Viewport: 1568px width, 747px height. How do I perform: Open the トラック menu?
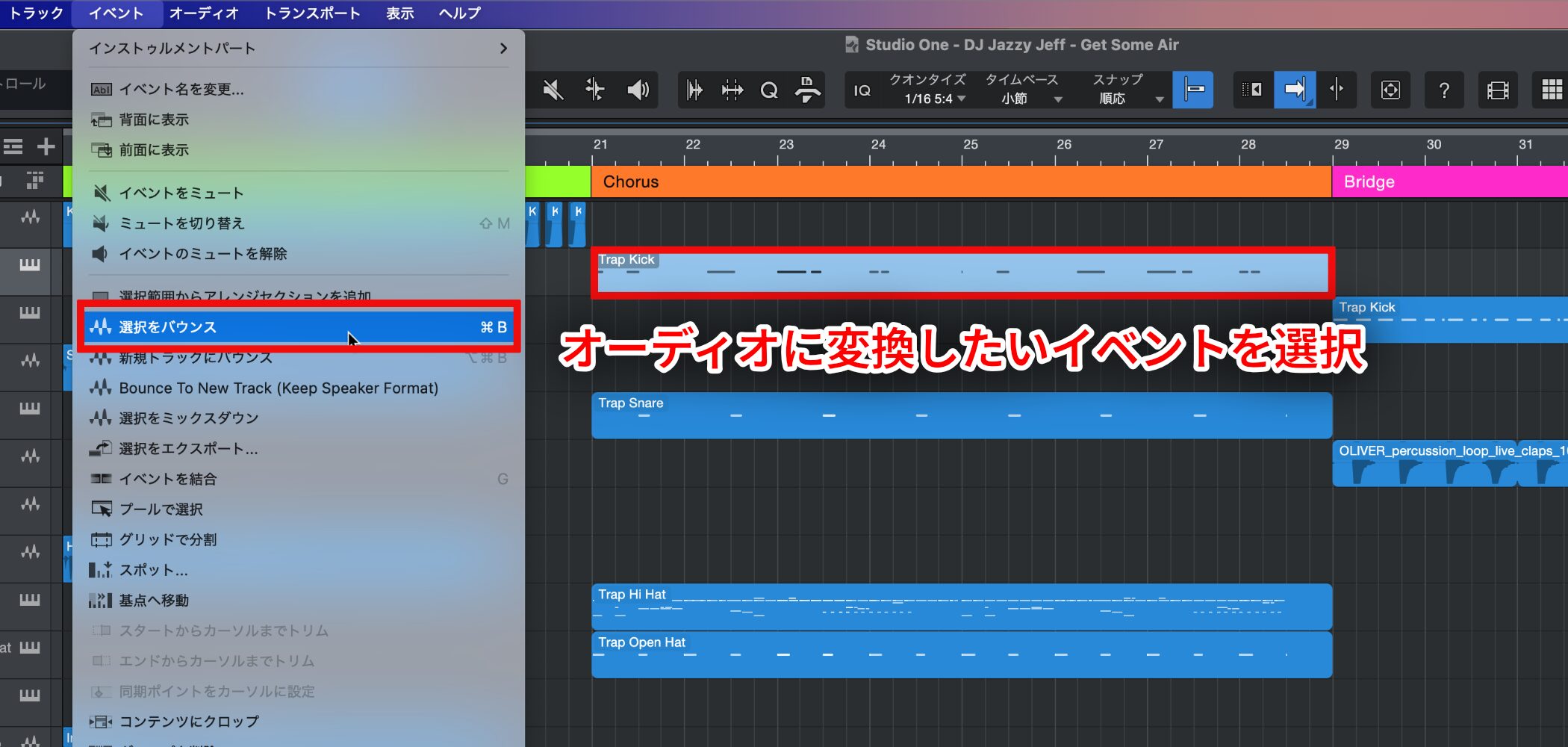(35, 13)
